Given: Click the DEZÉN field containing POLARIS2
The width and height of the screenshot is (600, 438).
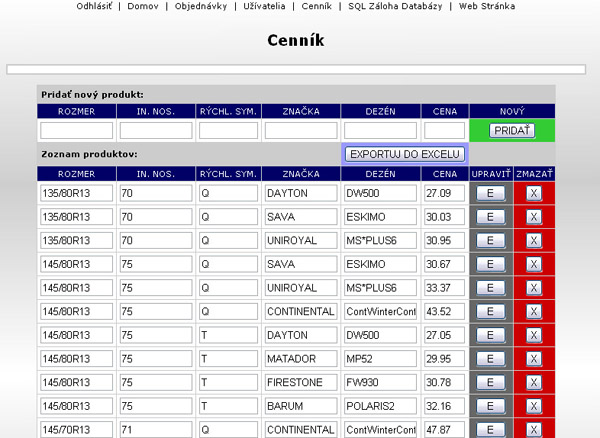Looking at the screenshot, I should click(x=380, y=406).
